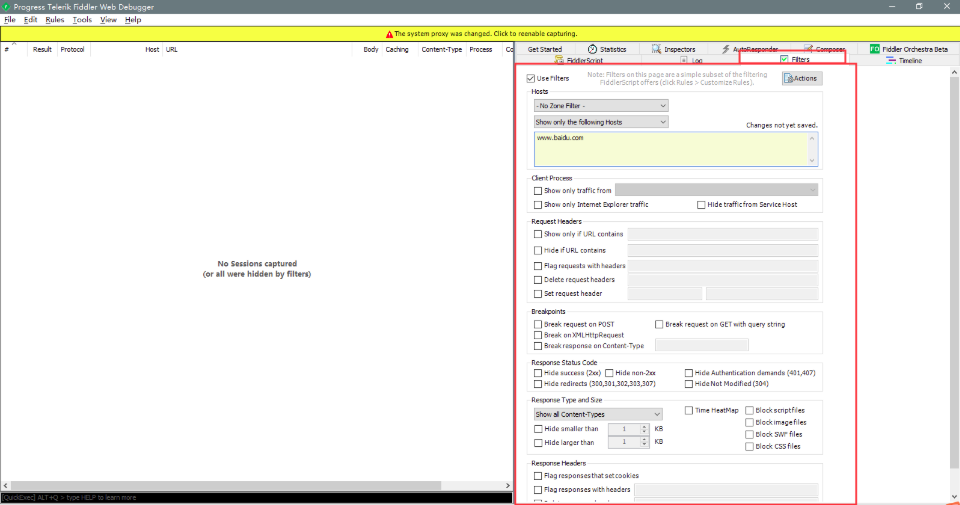Open Show only the following Hosts dropdown
Image resolution: width=960 pixels, height=505 pixels.
(601, 122)
